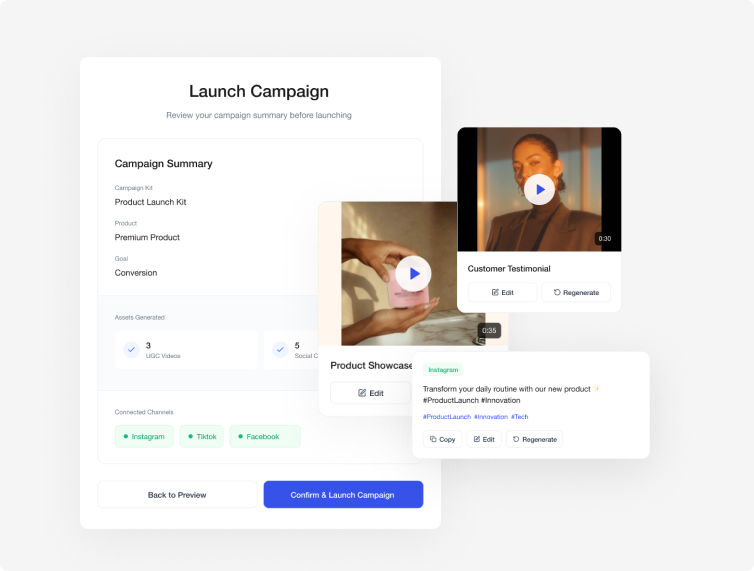Play the Customer Testimonial video

pyautogui.click(x=539, y=190)
